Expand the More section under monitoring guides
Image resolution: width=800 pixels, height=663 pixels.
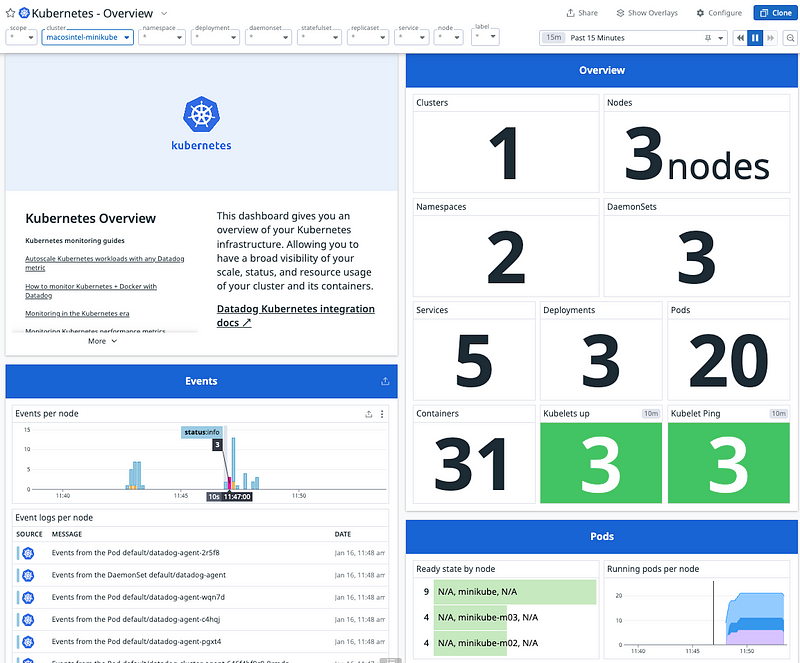102,341
